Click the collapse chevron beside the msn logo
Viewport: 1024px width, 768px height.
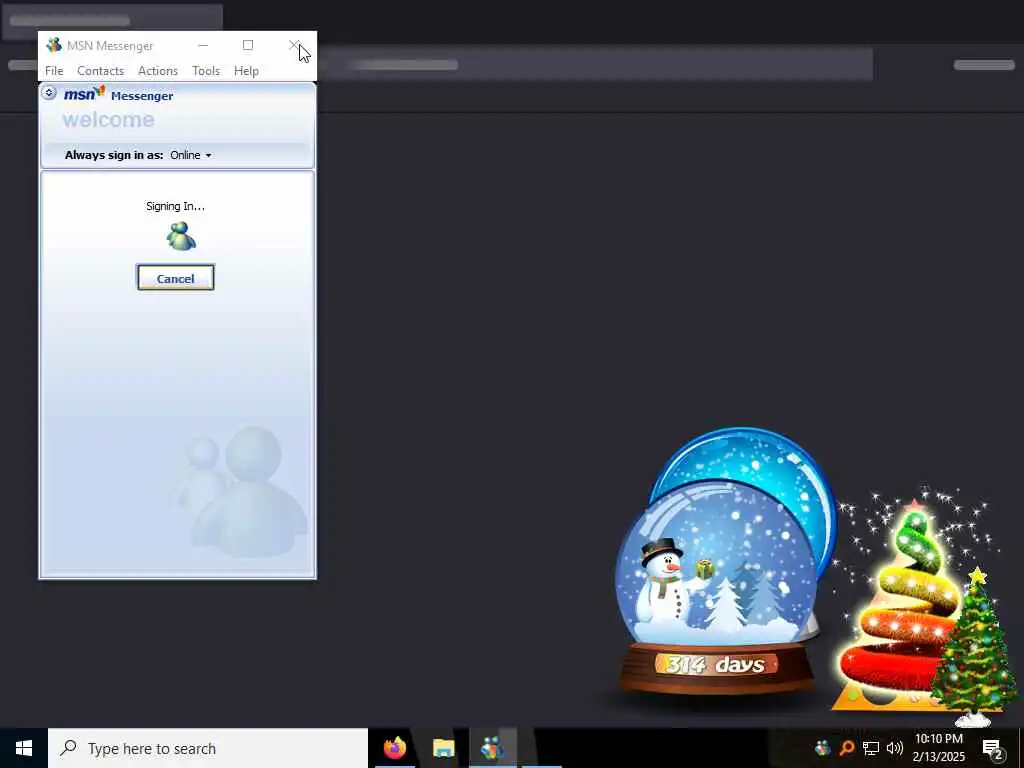[x=48, y=93]
